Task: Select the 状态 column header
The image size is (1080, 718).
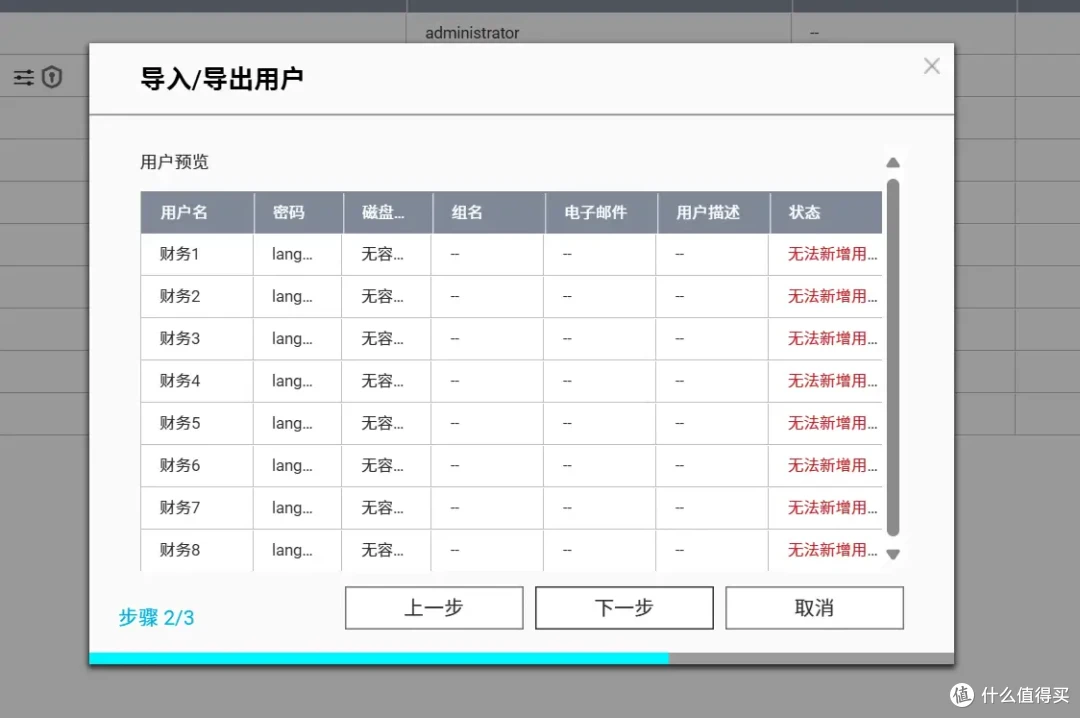Action: [x=826, y=212]
